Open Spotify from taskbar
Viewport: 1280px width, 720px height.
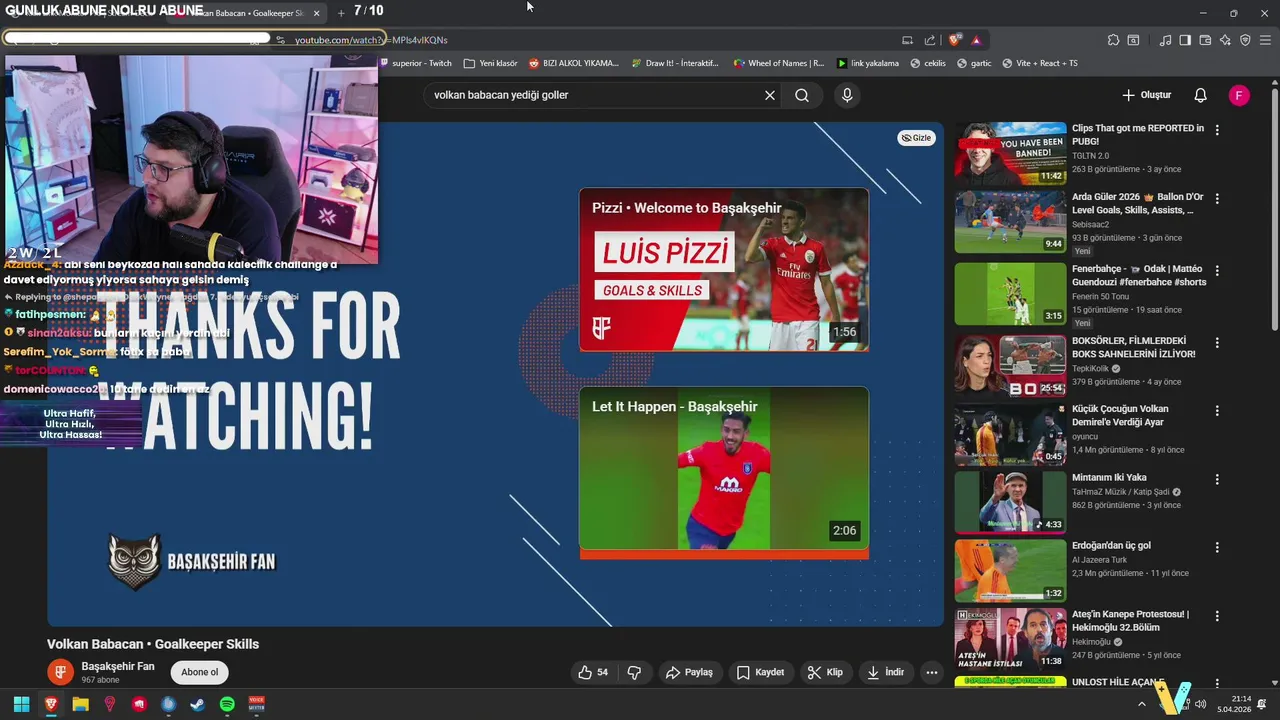(227, 704)
